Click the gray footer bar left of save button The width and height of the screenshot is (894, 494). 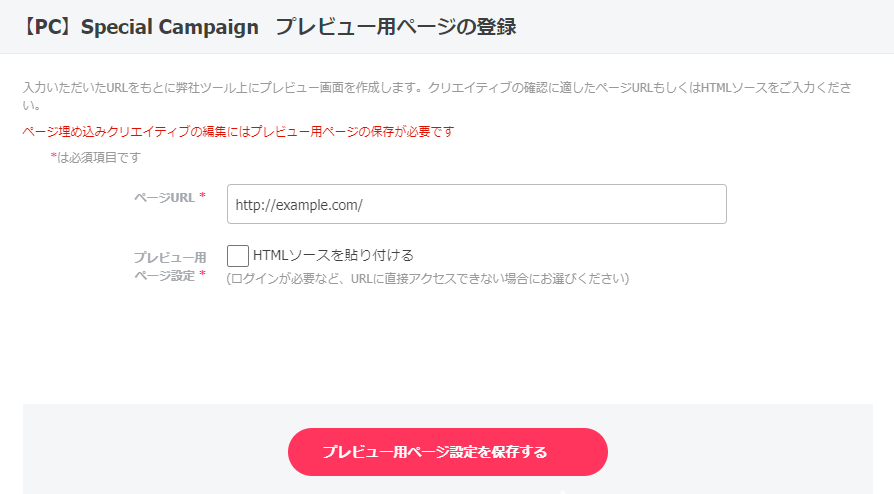150,450
